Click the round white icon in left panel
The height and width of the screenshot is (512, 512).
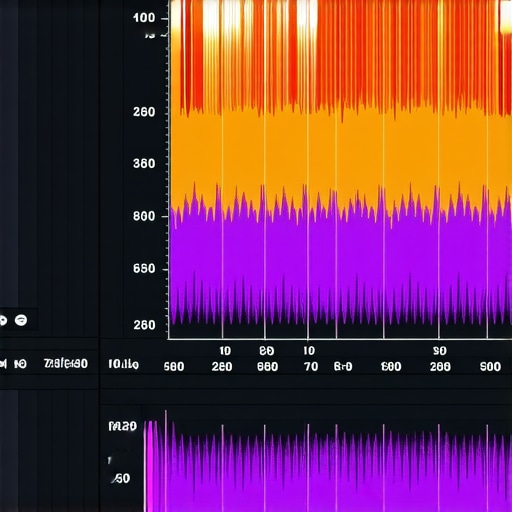21,320
